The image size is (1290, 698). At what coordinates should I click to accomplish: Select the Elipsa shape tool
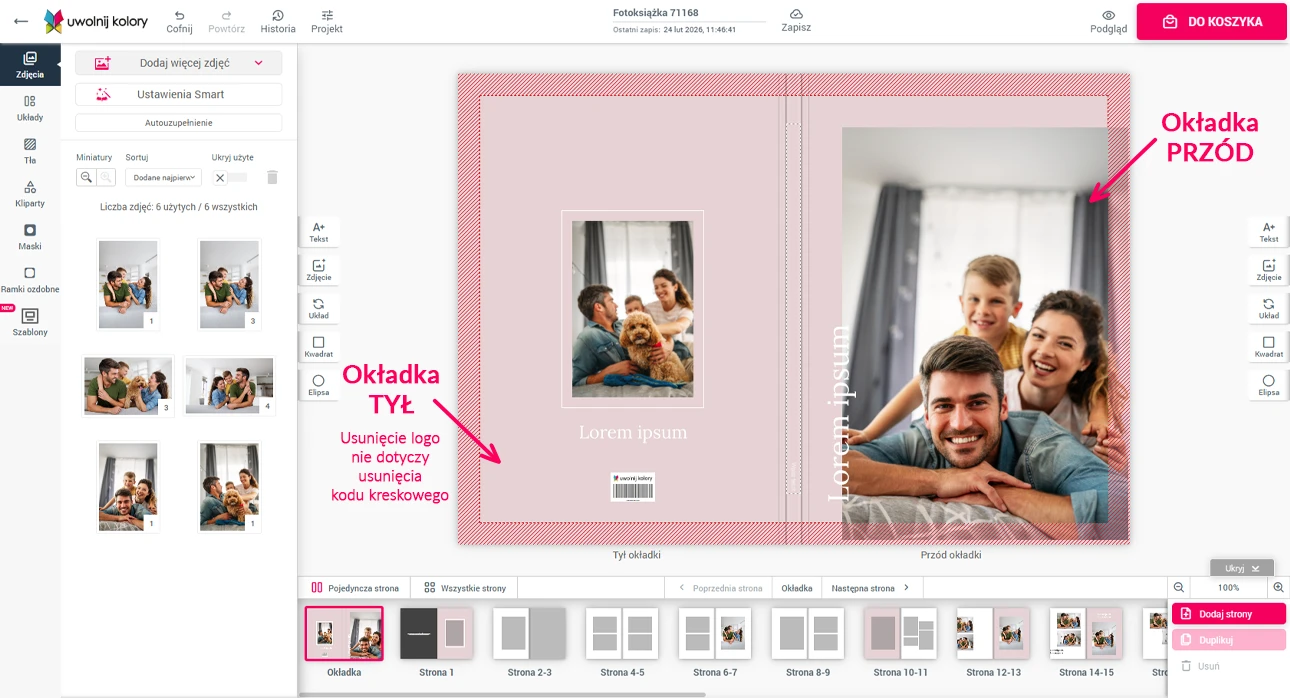(319, 384)
